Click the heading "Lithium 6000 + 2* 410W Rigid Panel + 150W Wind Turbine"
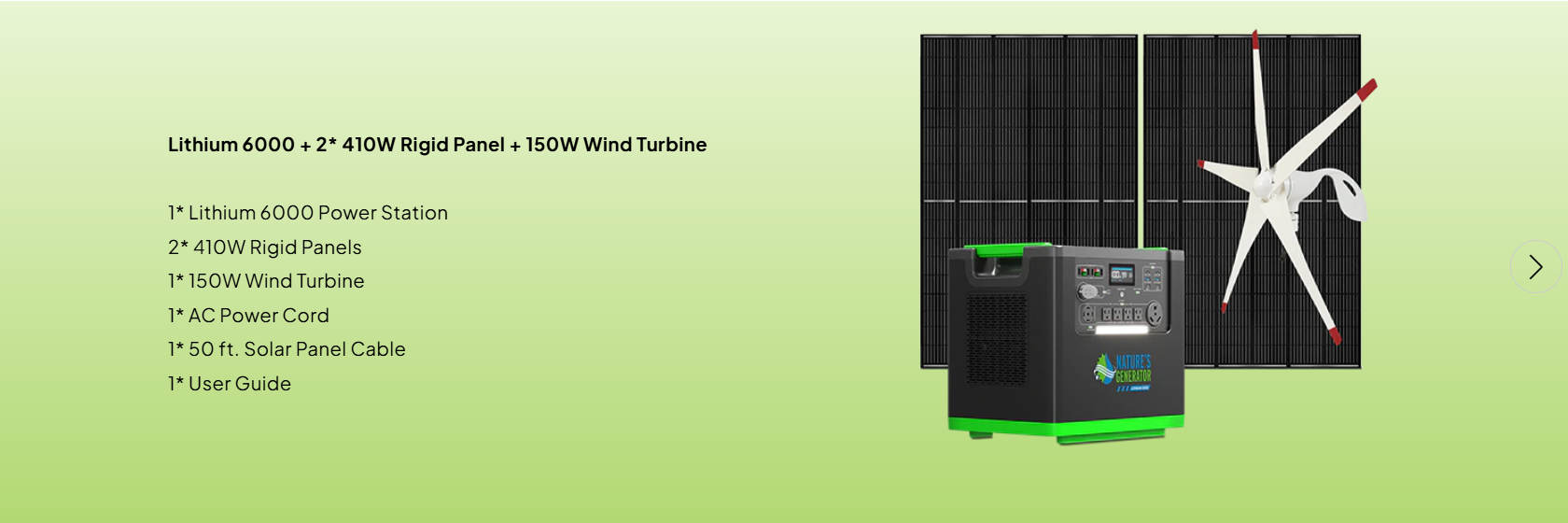1568x523 pixels. pyautogui.click(x=437, y=145)
